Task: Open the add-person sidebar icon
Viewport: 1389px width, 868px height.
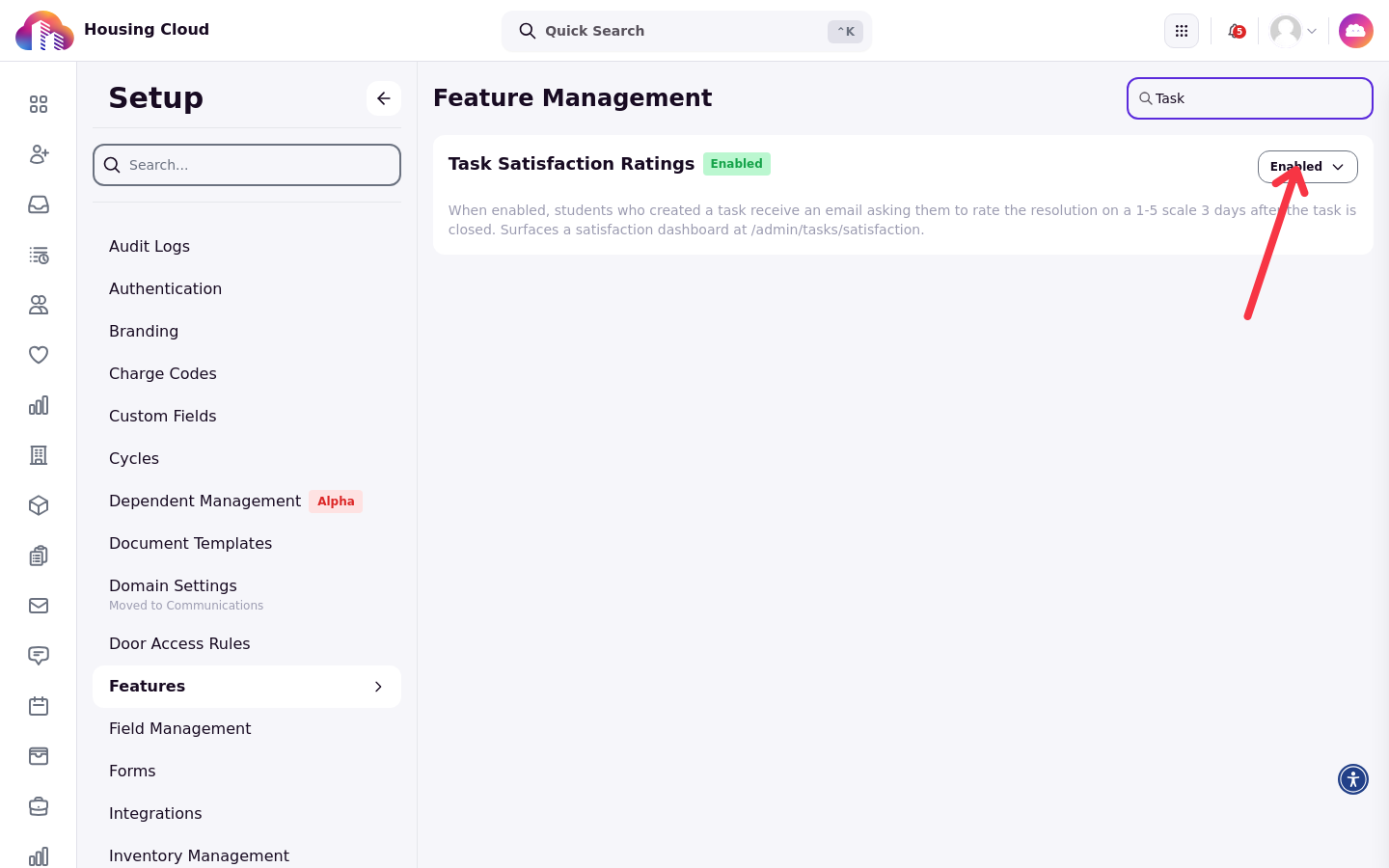Action: coord(39,154)
